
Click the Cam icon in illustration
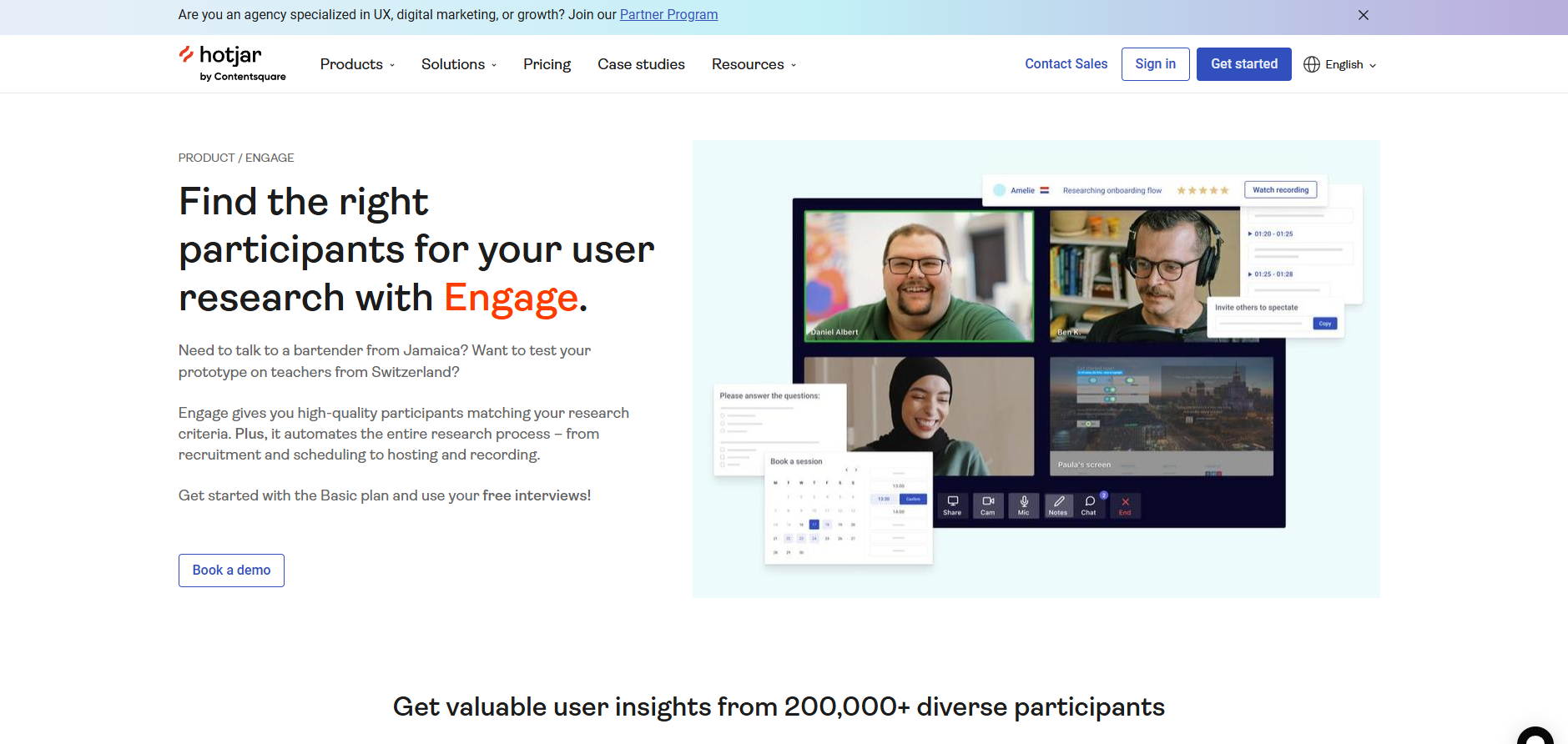pyautogui.click(x=988, y=505)
